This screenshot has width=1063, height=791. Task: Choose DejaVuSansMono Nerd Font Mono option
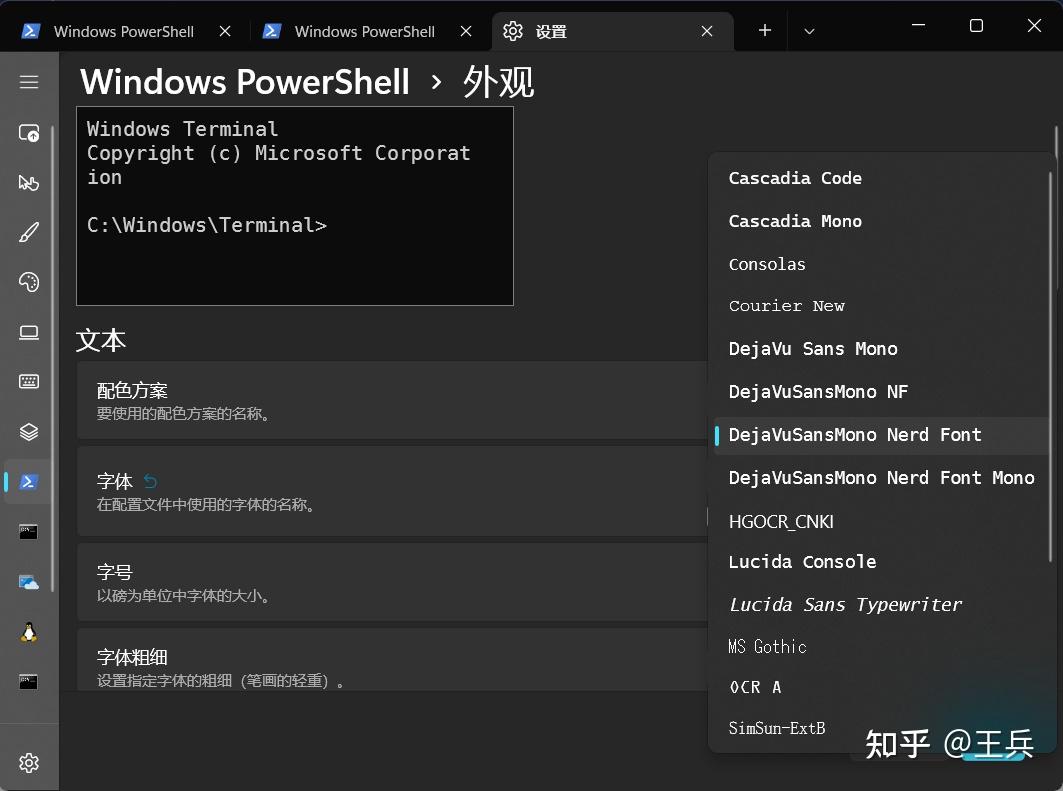(880, 478)
